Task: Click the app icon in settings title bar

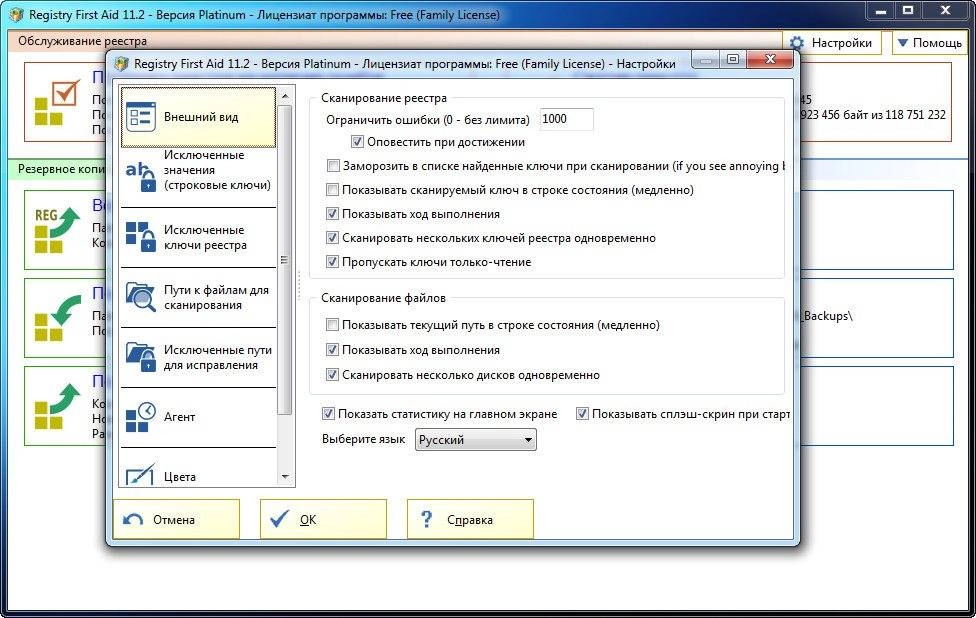Action: coord(122,63)
